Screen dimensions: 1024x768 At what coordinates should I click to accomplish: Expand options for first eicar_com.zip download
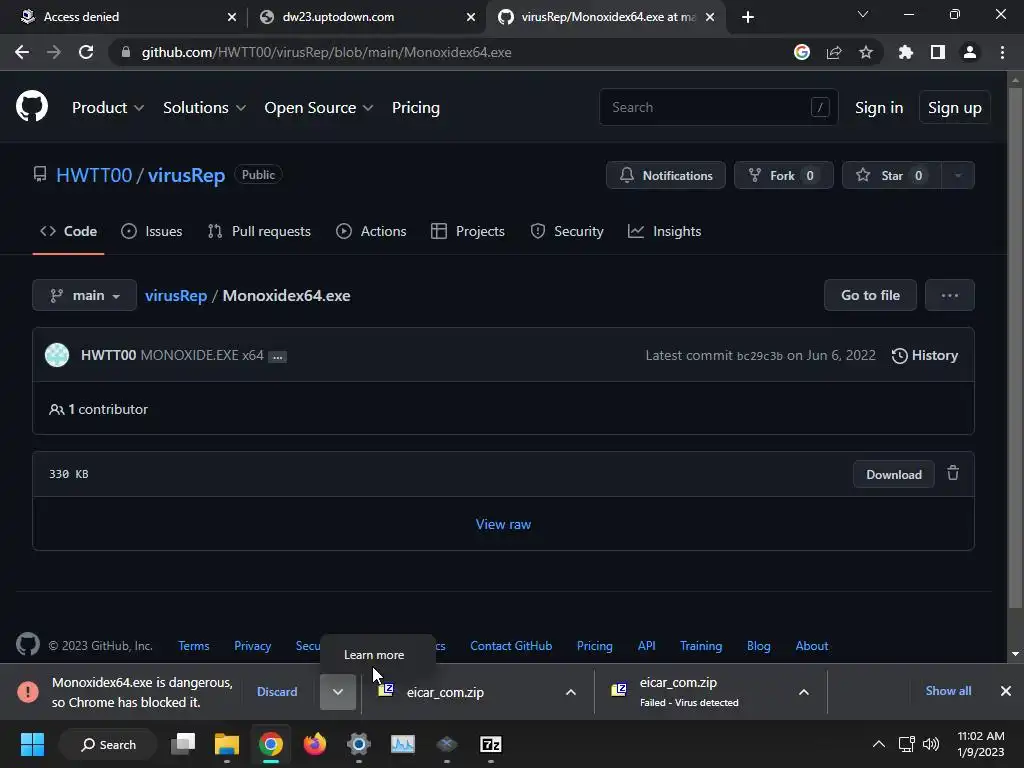click(x=571, y=692)
